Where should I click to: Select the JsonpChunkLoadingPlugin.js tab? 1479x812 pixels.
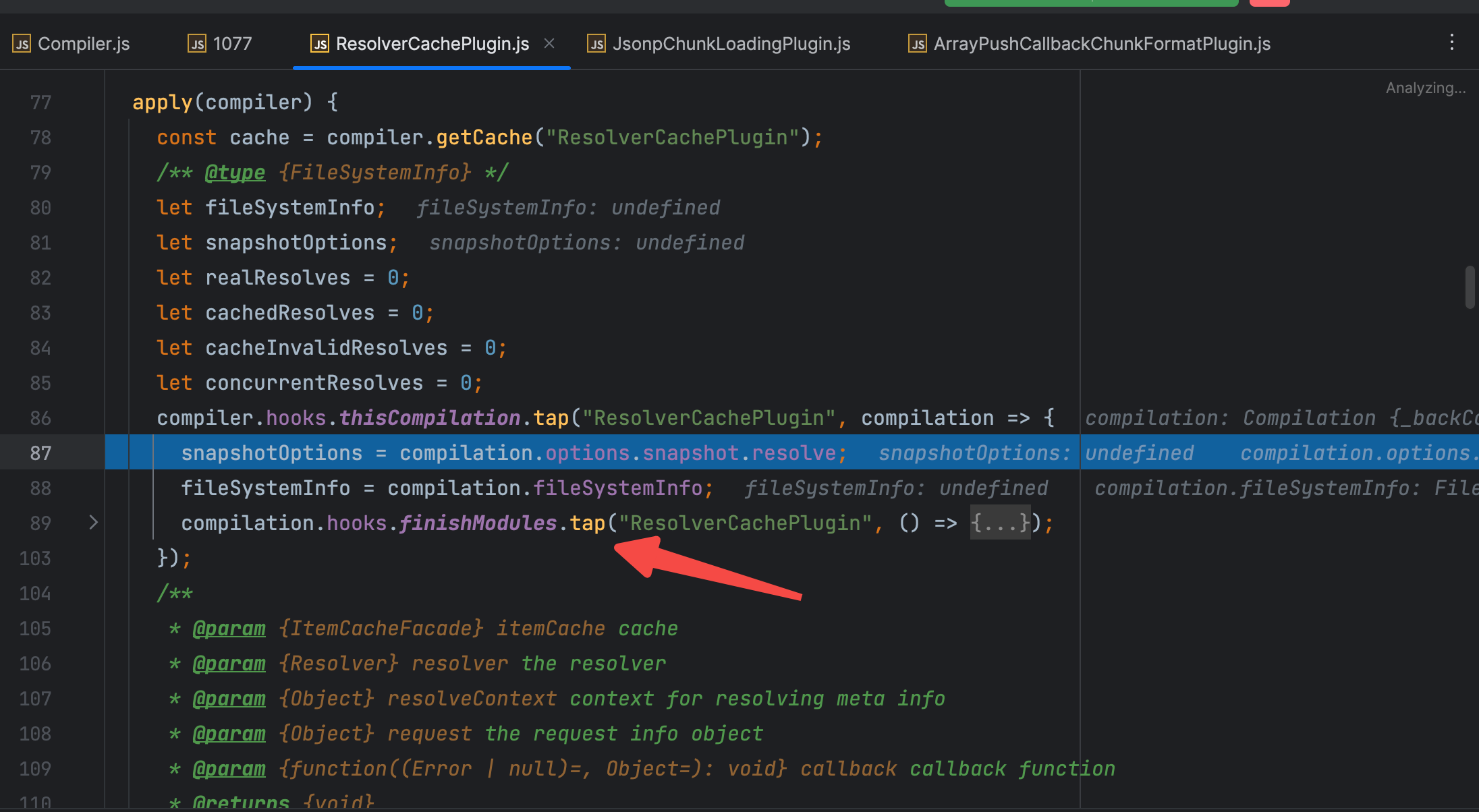tap(731, 44)
